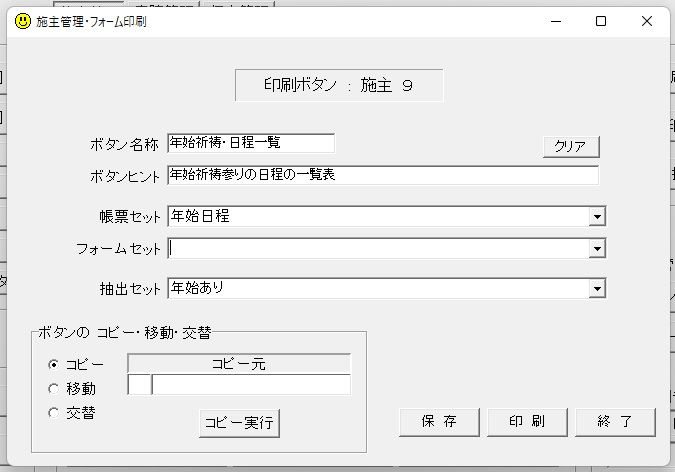Viewport: 675px width, 472px height.
Task: Click the wide copy-source field under コピー元
Action: point(251,385)
